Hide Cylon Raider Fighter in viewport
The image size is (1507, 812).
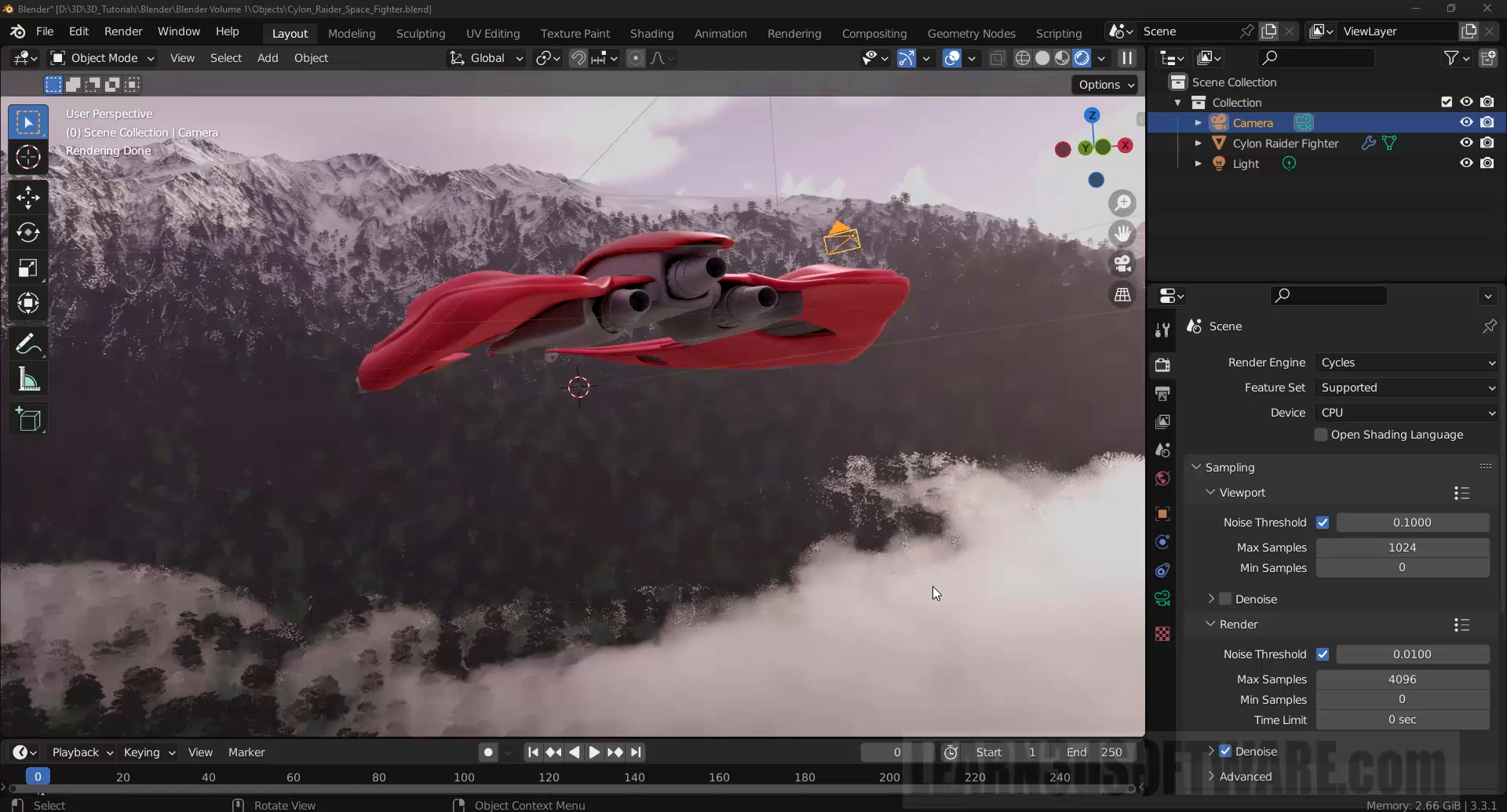point(1466,143)
